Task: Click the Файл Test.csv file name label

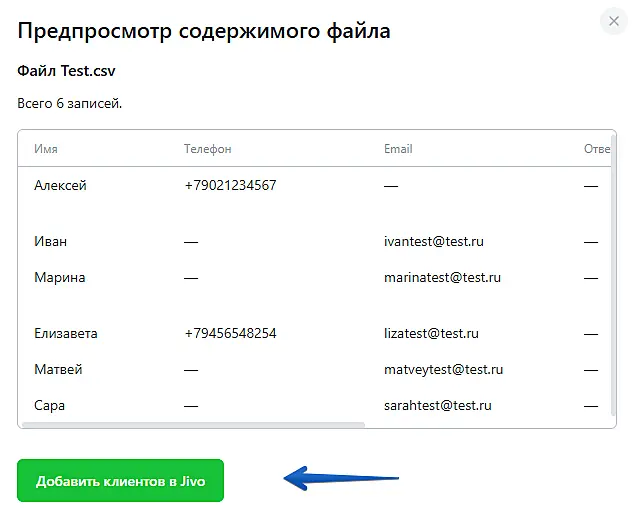Action: [x=67, y=72]
